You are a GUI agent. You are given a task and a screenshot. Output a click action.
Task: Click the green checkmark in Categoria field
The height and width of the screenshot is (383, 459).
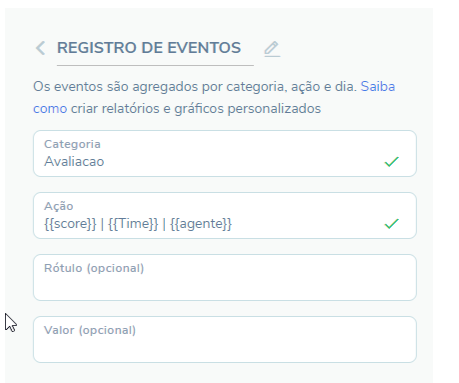(391, 162)
